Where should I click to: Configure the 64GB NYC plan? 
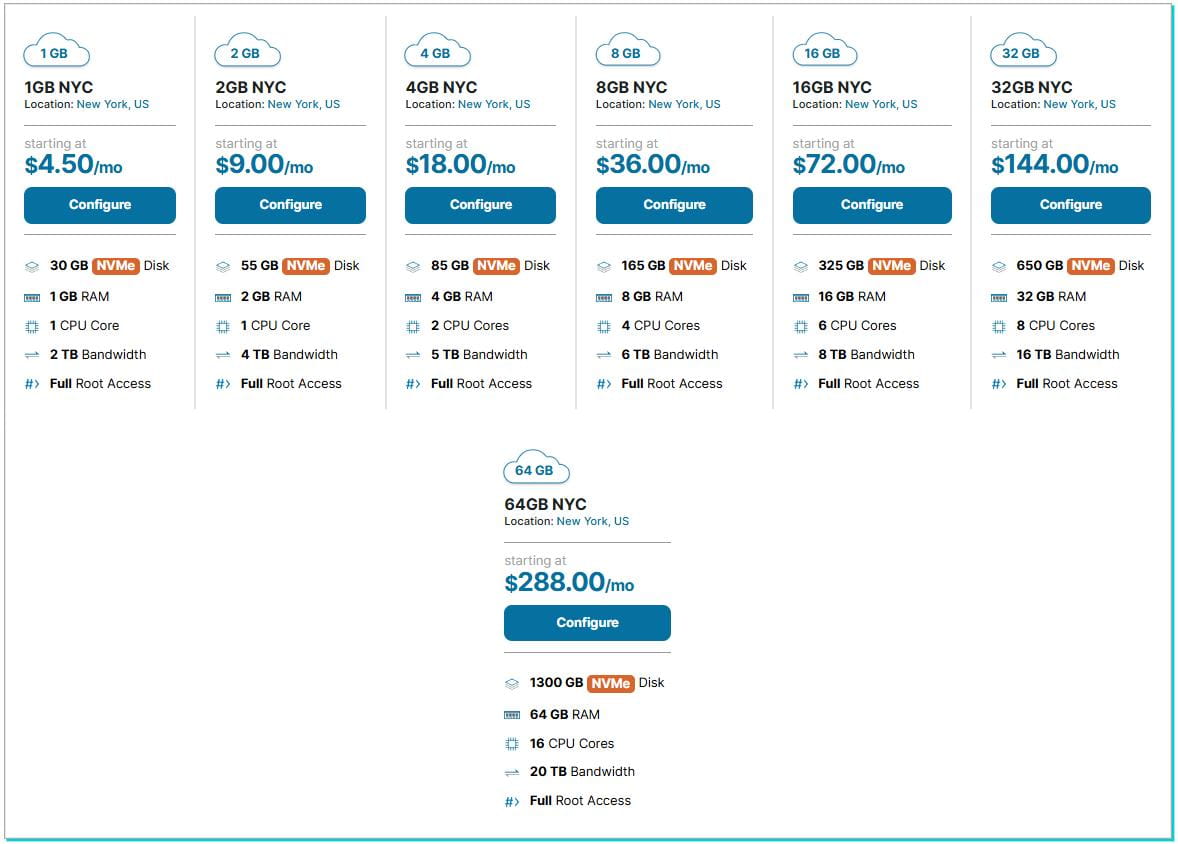point(587,623)
